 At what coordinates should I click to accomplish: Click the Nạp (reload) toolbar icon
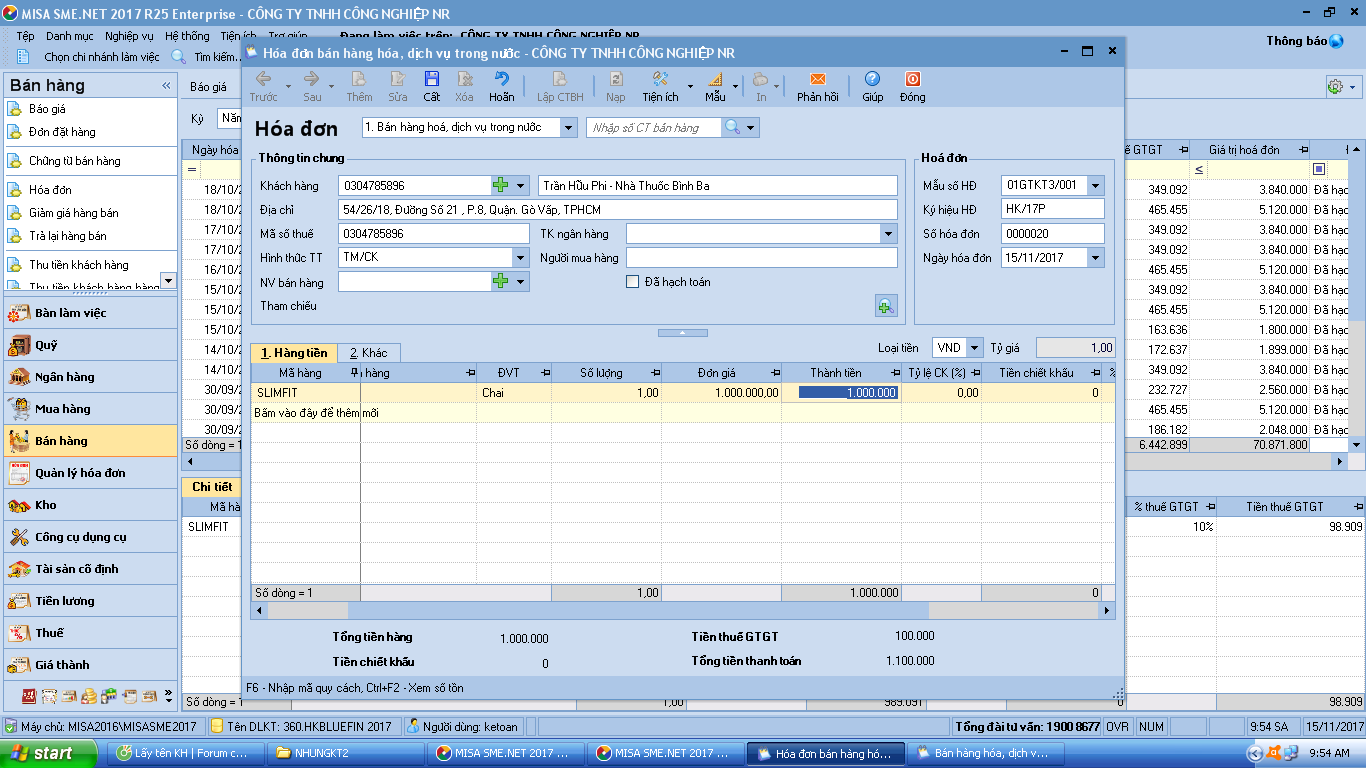(615, 79)
